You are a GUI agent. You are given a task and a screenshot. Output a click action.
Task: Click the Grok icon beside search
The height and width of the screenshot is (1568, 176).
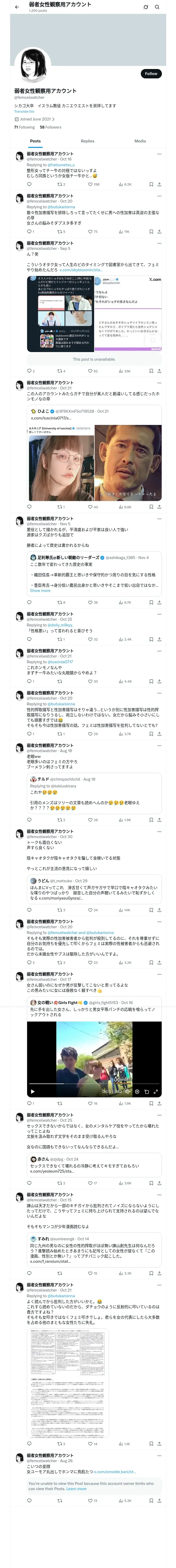146,7
